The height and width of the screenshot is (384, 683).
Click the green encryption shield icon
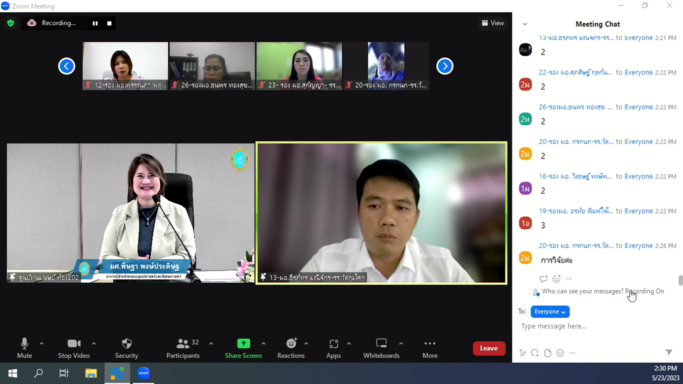coord(10,23)
